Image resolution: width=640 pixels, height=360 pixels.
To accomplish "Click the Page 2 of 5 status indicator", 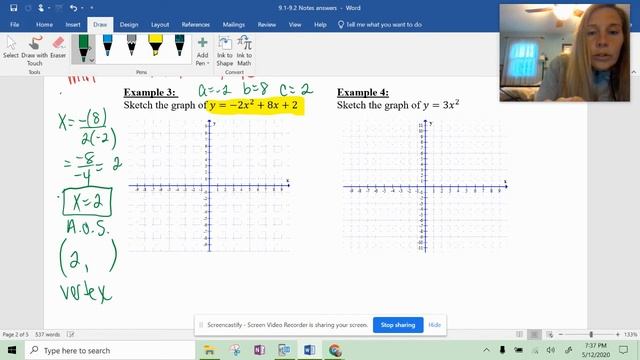I will [16, 335].
